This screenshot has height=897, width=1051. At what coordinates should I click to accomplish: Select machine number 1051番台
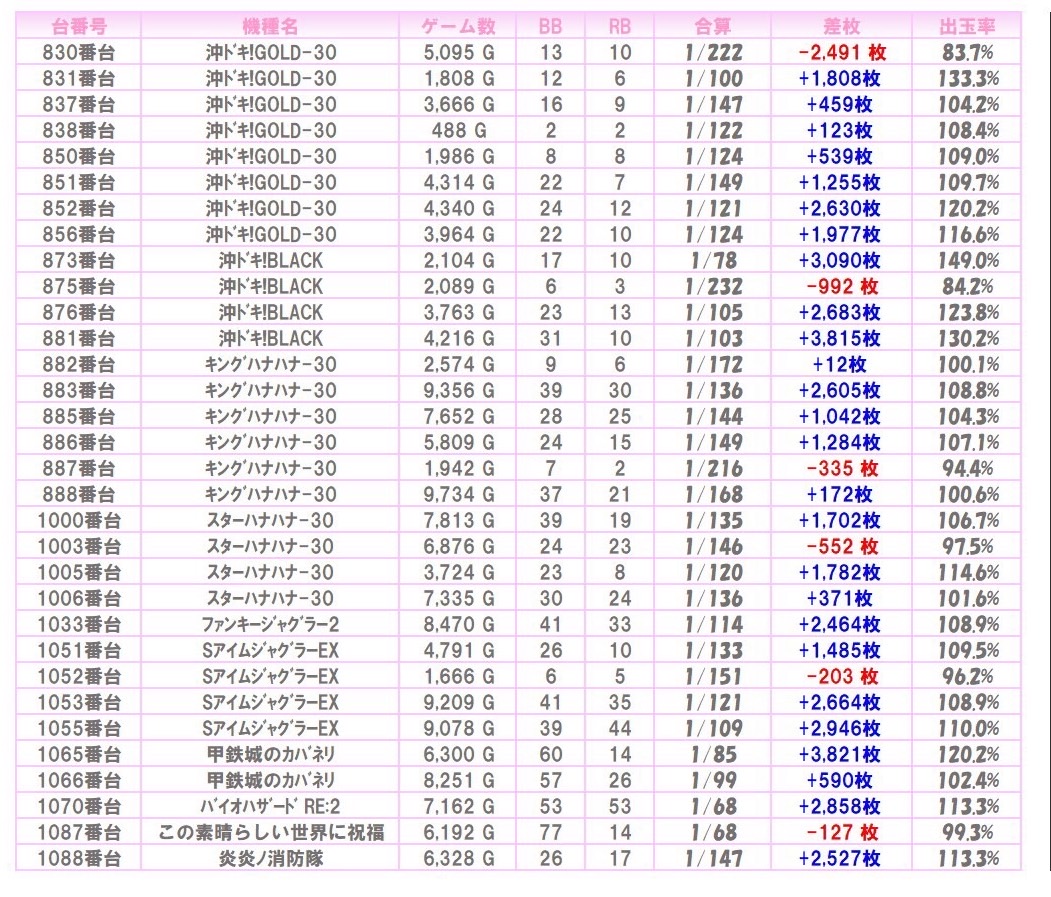[x=78, y=650]
